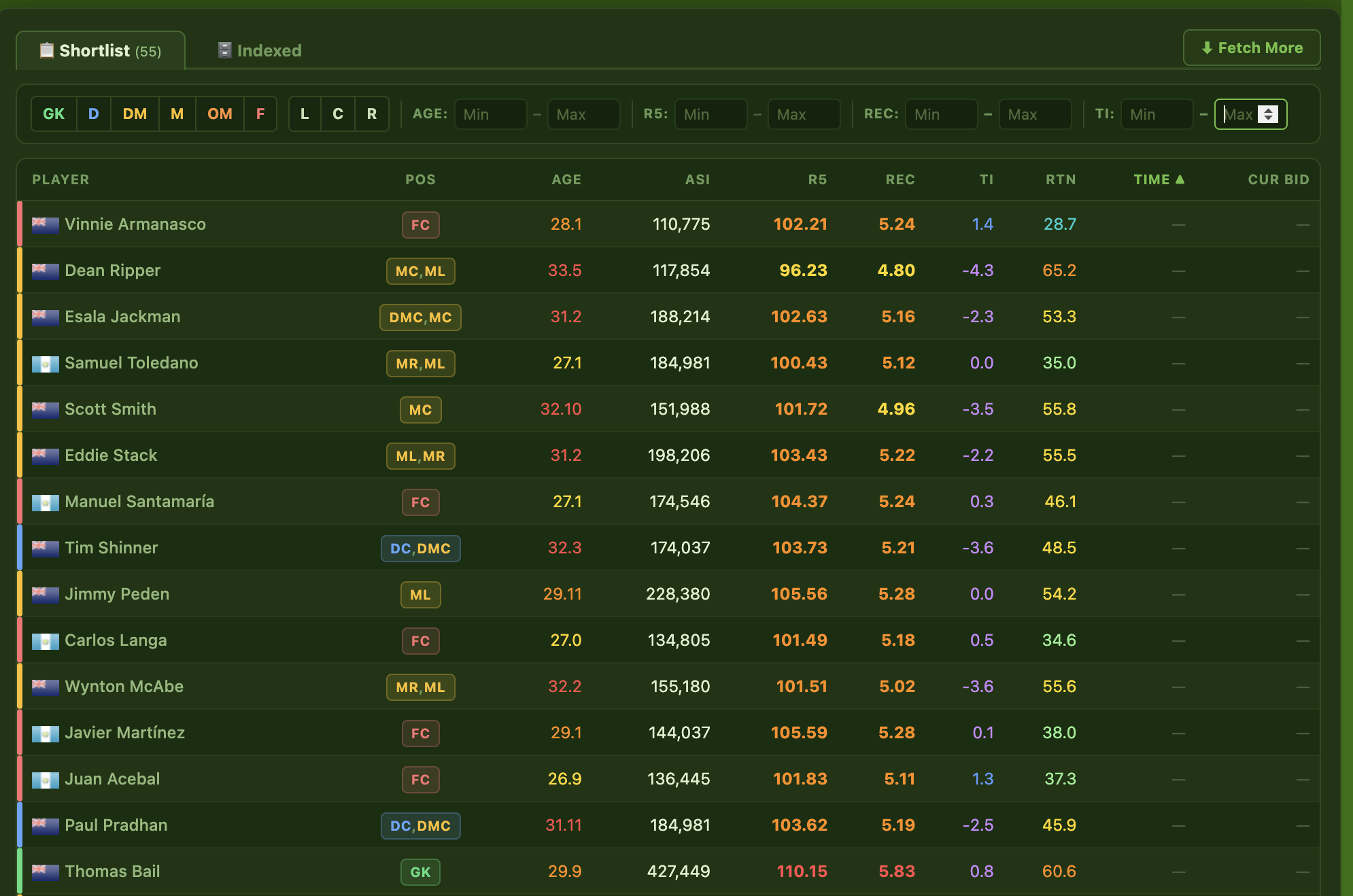
Task: Click Eddie Stack's ML,MR position badge
Action: (x=421, y=456)
